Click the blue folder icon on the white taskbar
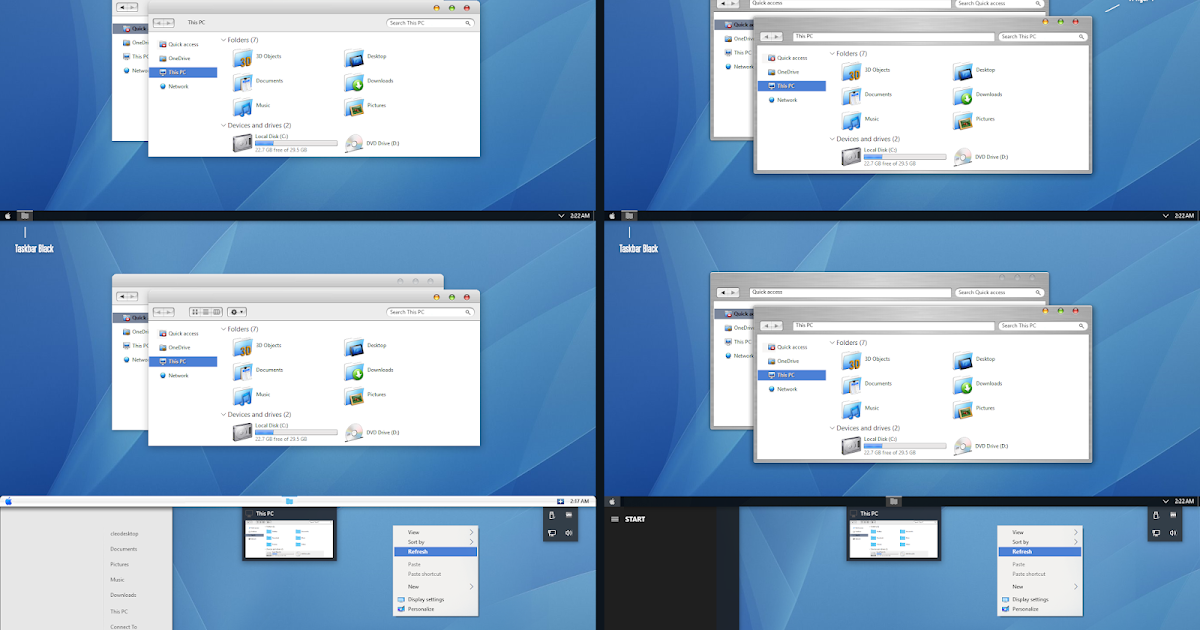This screenshot has width=1200, height=630. (289, 501)
